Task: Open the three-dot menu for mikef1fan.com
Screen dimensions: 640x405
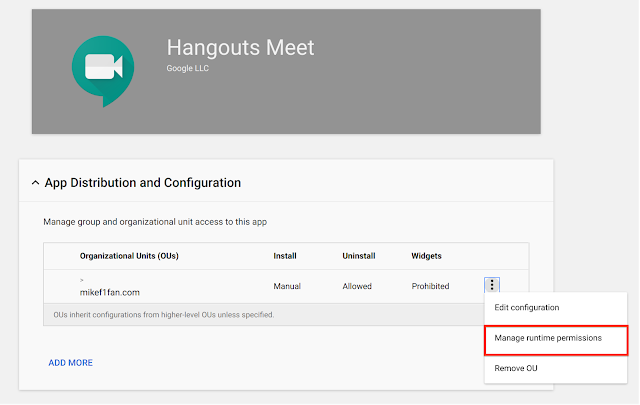Action: tap(492, 285)
